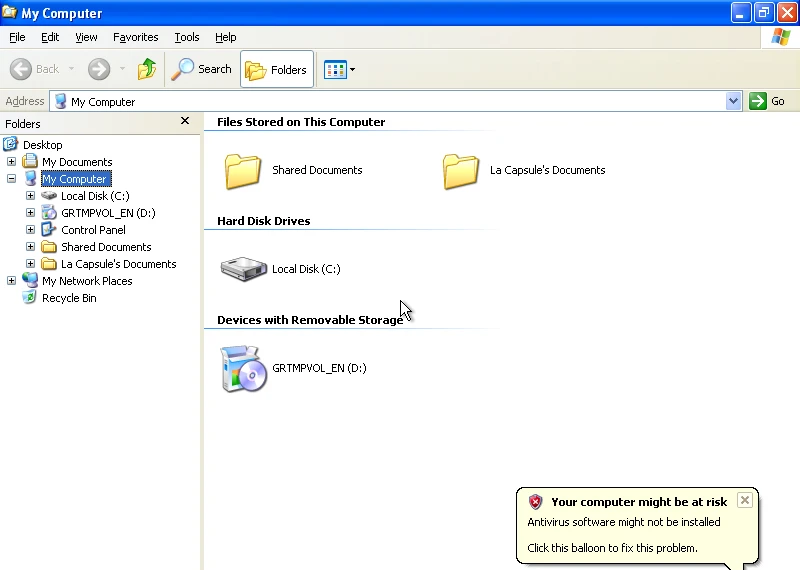
Task: Select Local Disk (C:) drive icon in tree
Action: [x=49, y=195]
